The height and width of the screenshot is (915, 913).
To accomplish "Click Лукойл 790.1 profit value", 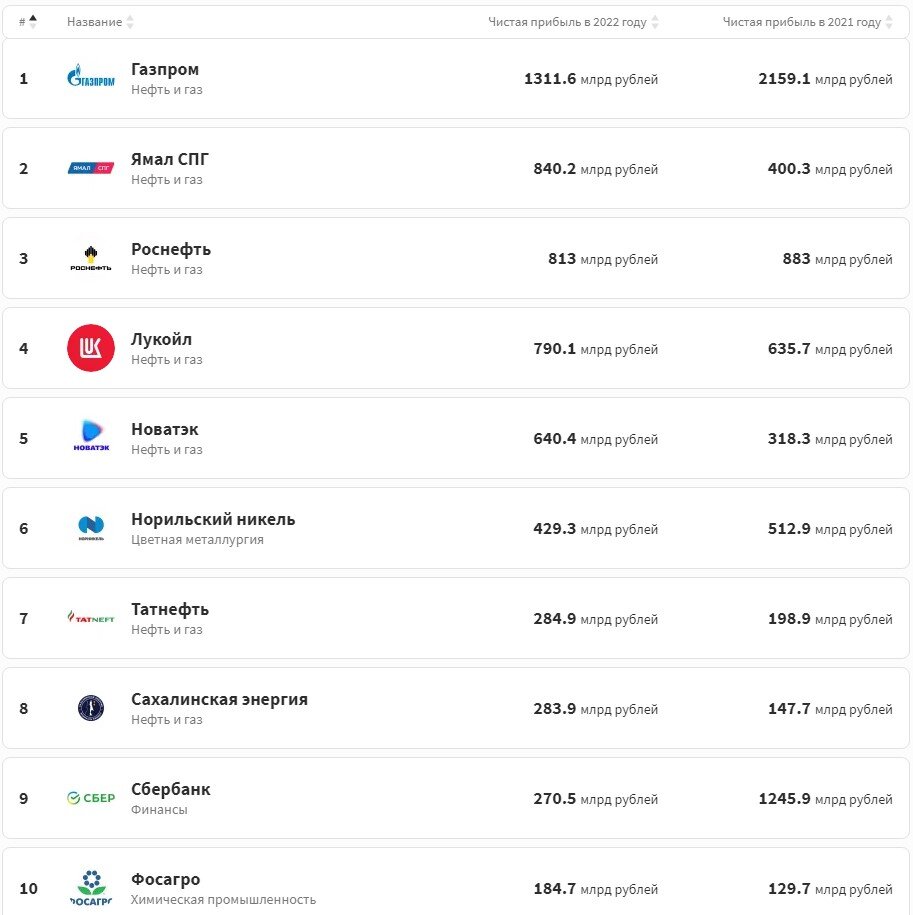I will pyautogui.click(x=554, y=348).
